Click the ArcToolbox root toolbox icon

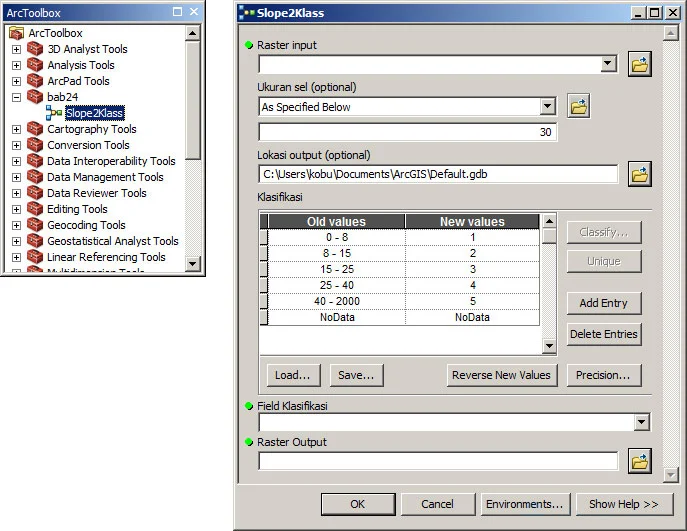16,33
